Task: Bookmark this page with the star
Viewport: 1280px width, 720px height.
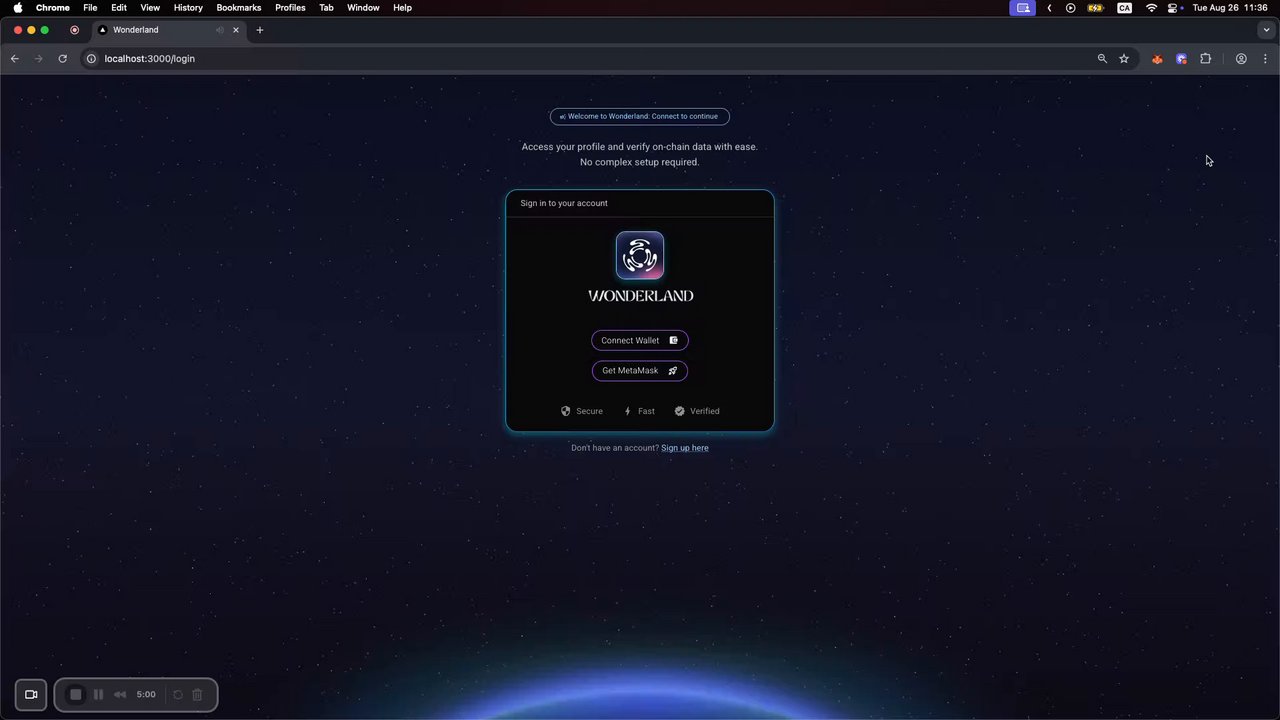Action: tap(1124, 59)
